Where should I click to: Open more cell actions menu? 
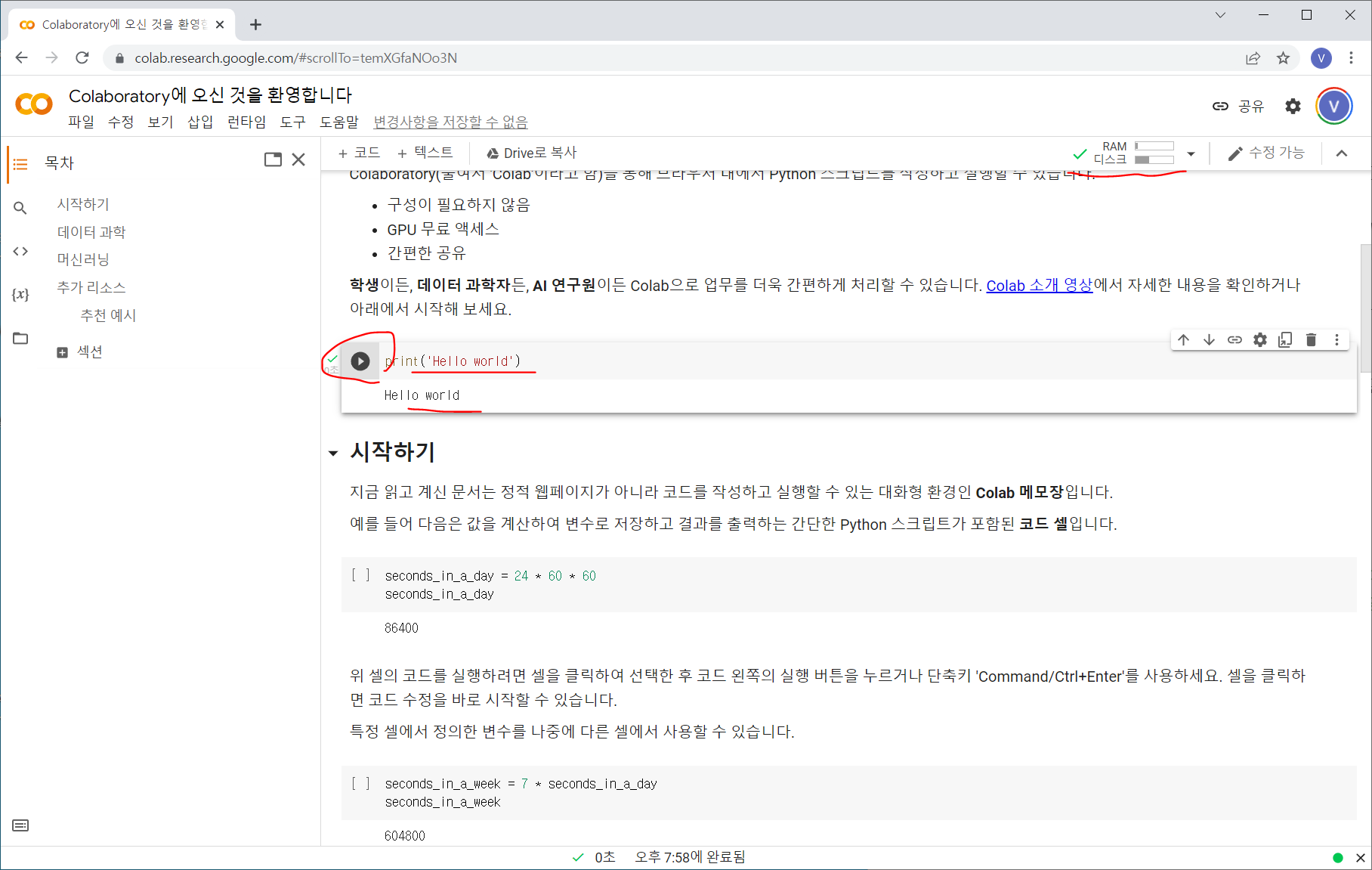(1336, 340)
